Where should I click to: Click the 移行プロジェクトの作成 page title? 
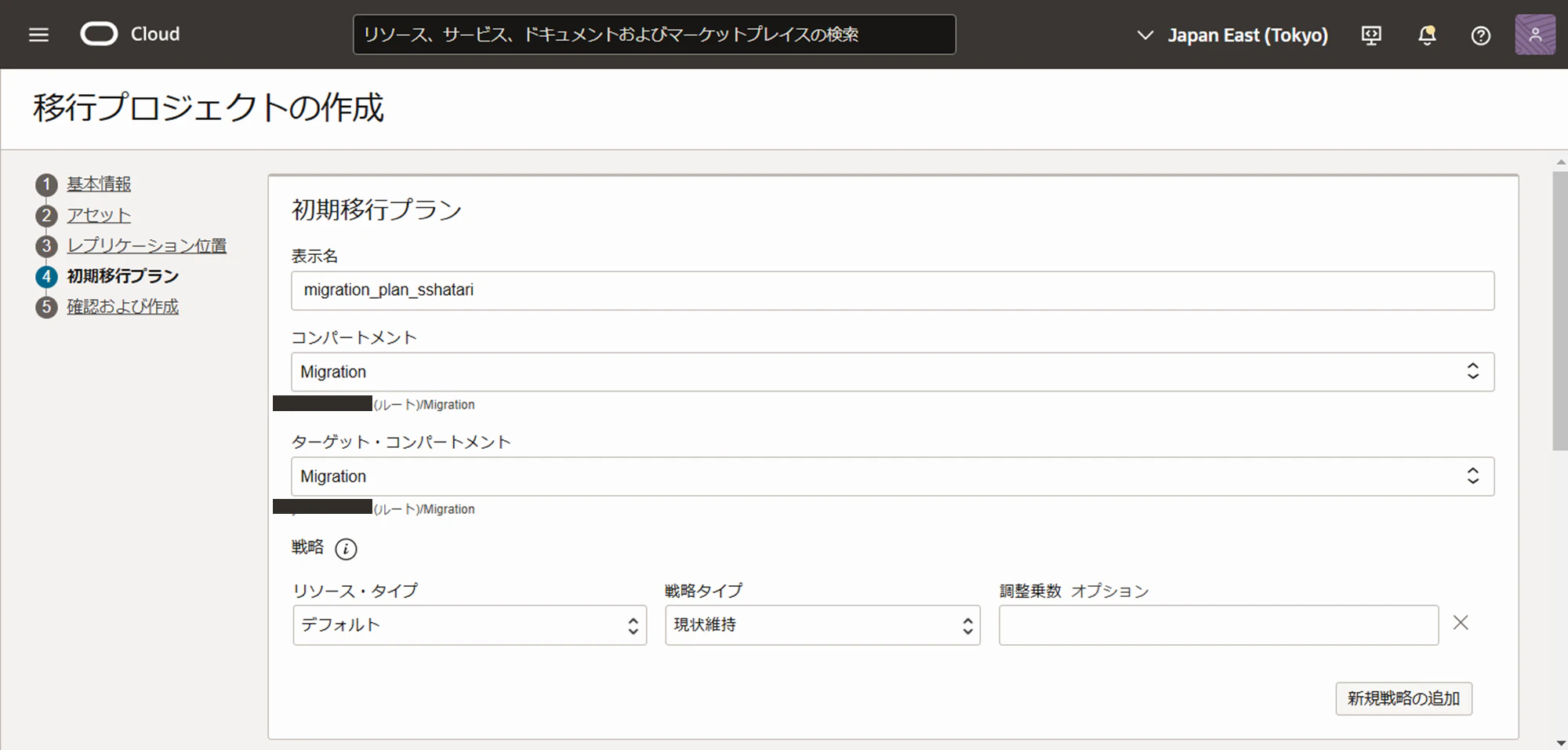[209, 107]
